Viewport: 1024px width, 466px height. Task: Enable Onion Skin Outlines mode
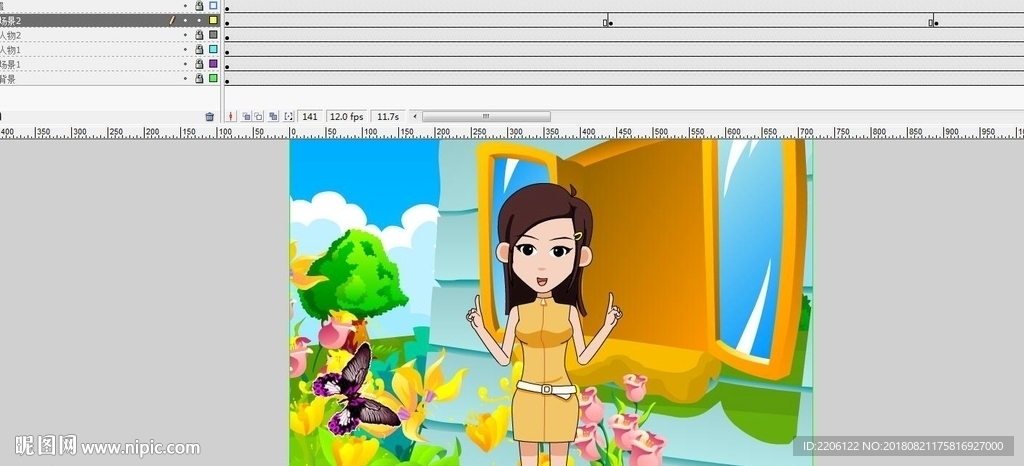pyautogui.click(x=259, y=116)
